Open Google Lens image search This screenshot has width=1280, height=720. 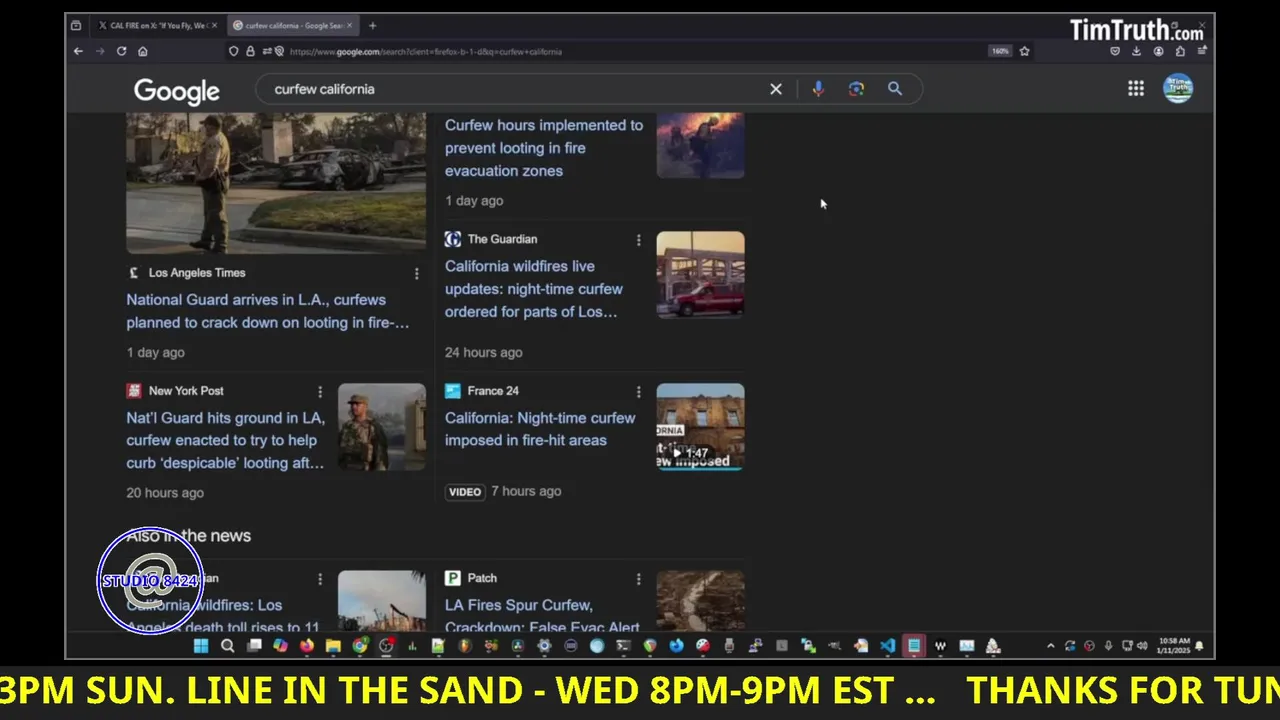point(856,89)
